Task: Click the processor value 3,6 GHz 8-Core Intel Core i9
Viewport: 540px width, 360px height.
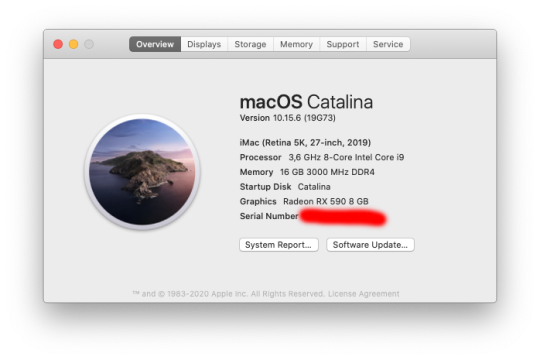Action: point(346,157)
